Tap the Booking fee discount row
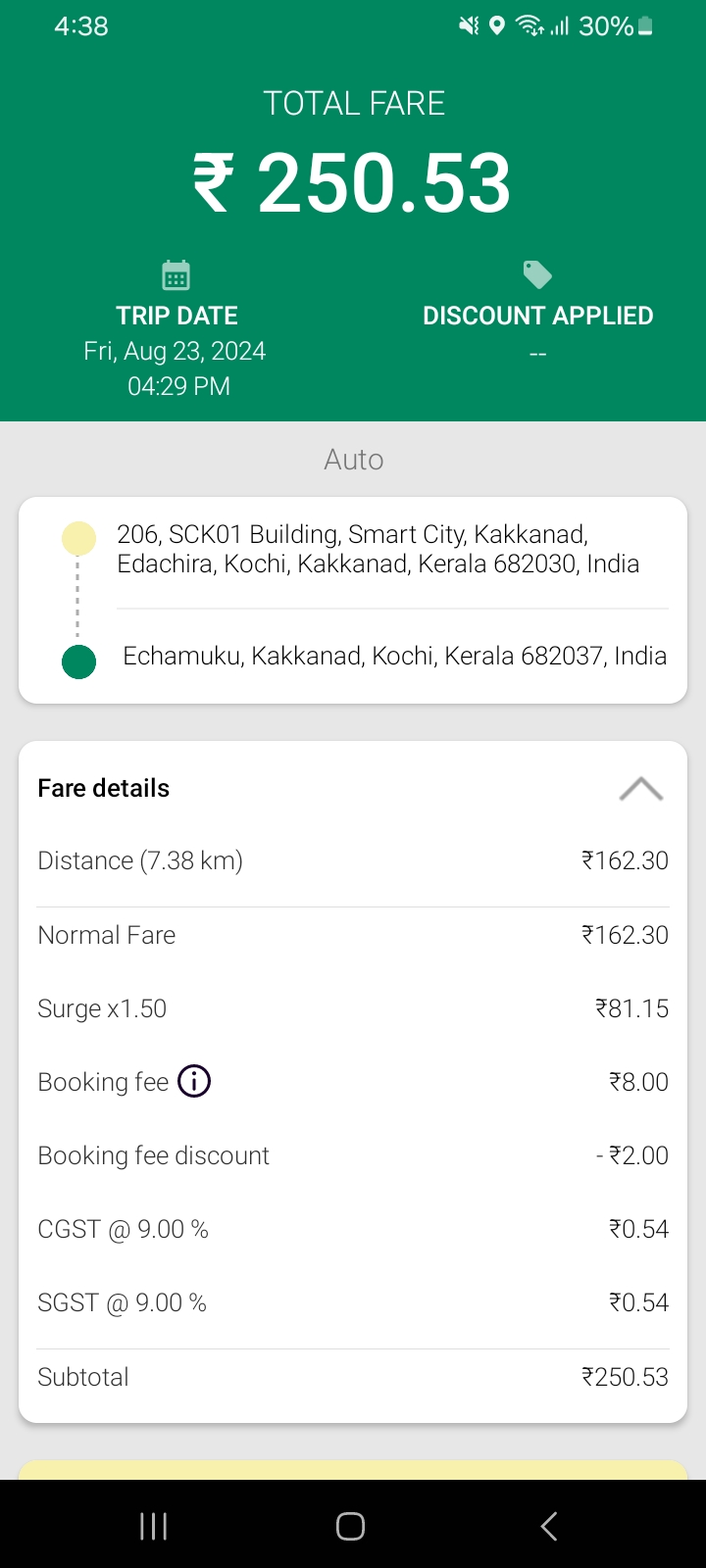This screenshot has height=1568, width=706. (x=353, y=1155)
